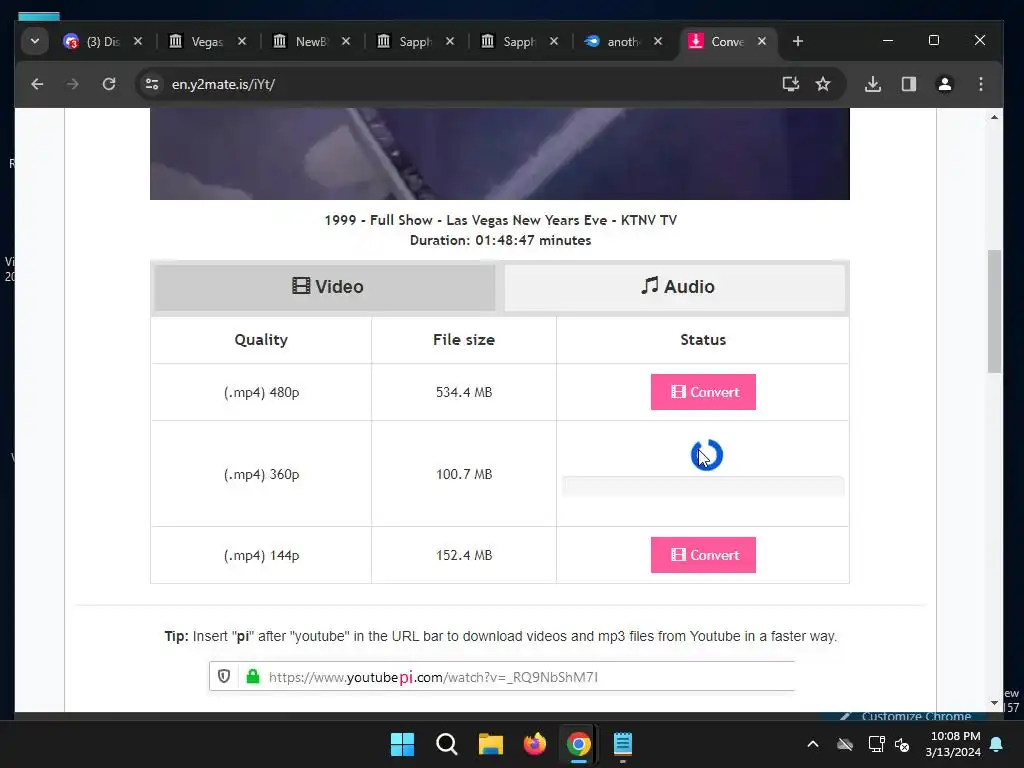
Task: Click the Status column header
Action: (703, 340)
